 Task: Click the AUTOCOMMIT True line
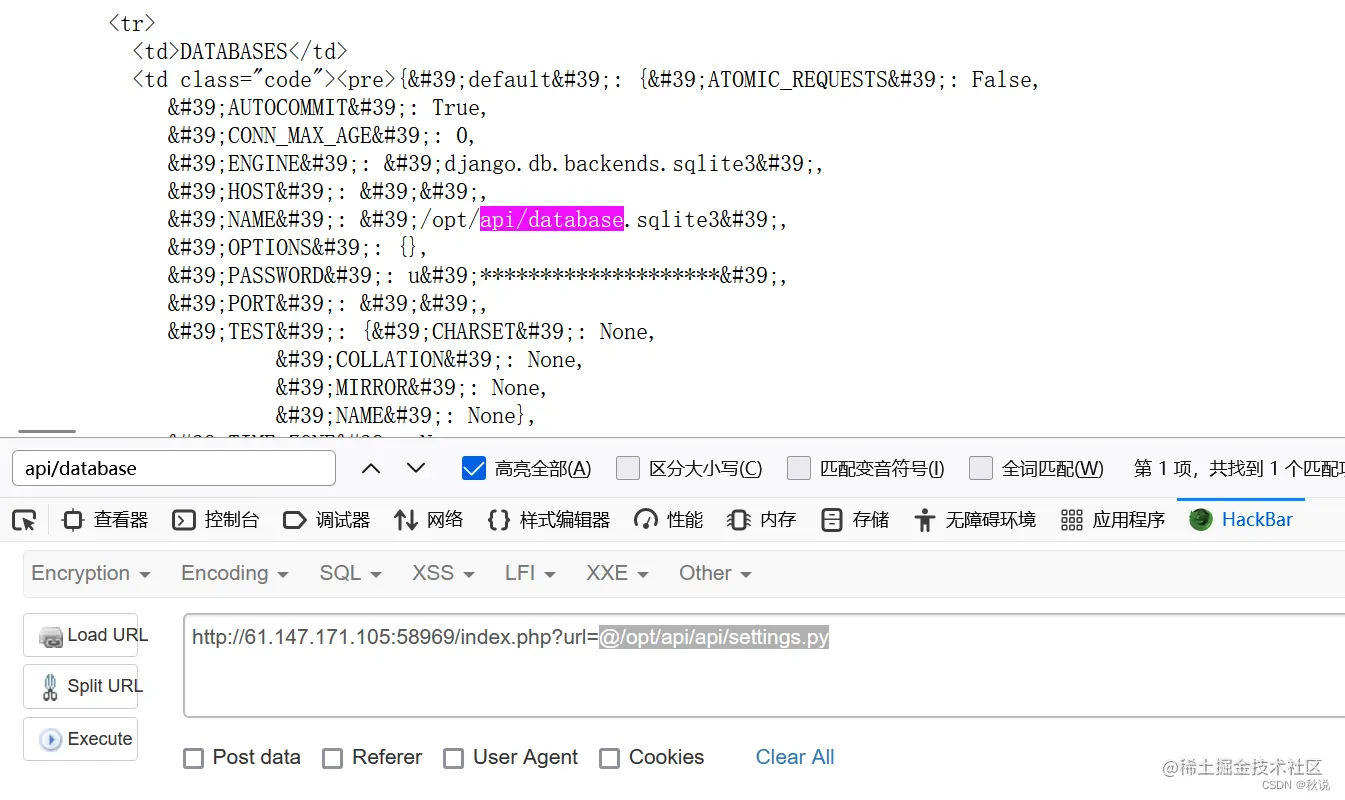point(328,107)
